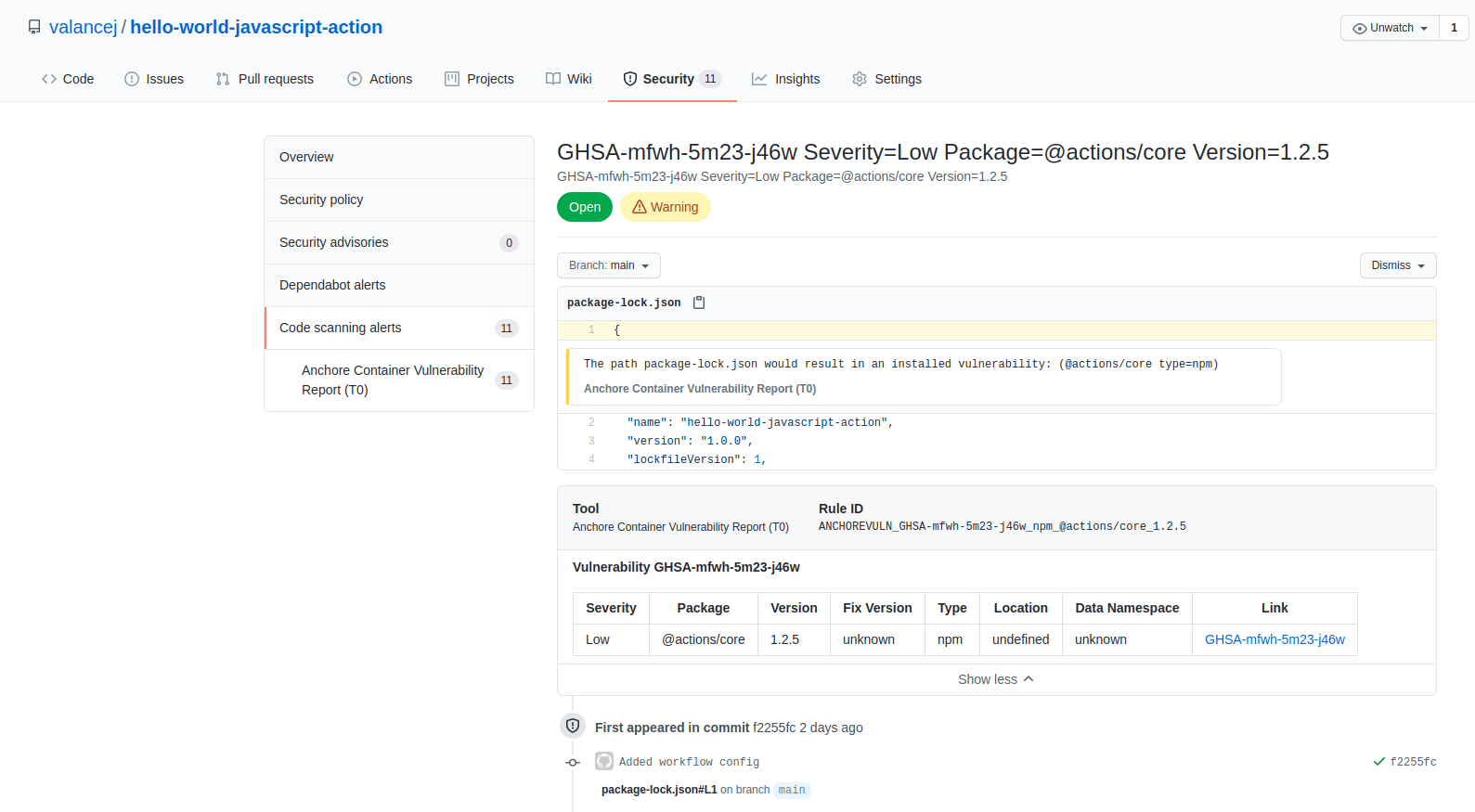Open the package-lock.json#L1 location link
The image size is (1475, 812).
coord(659,790)
